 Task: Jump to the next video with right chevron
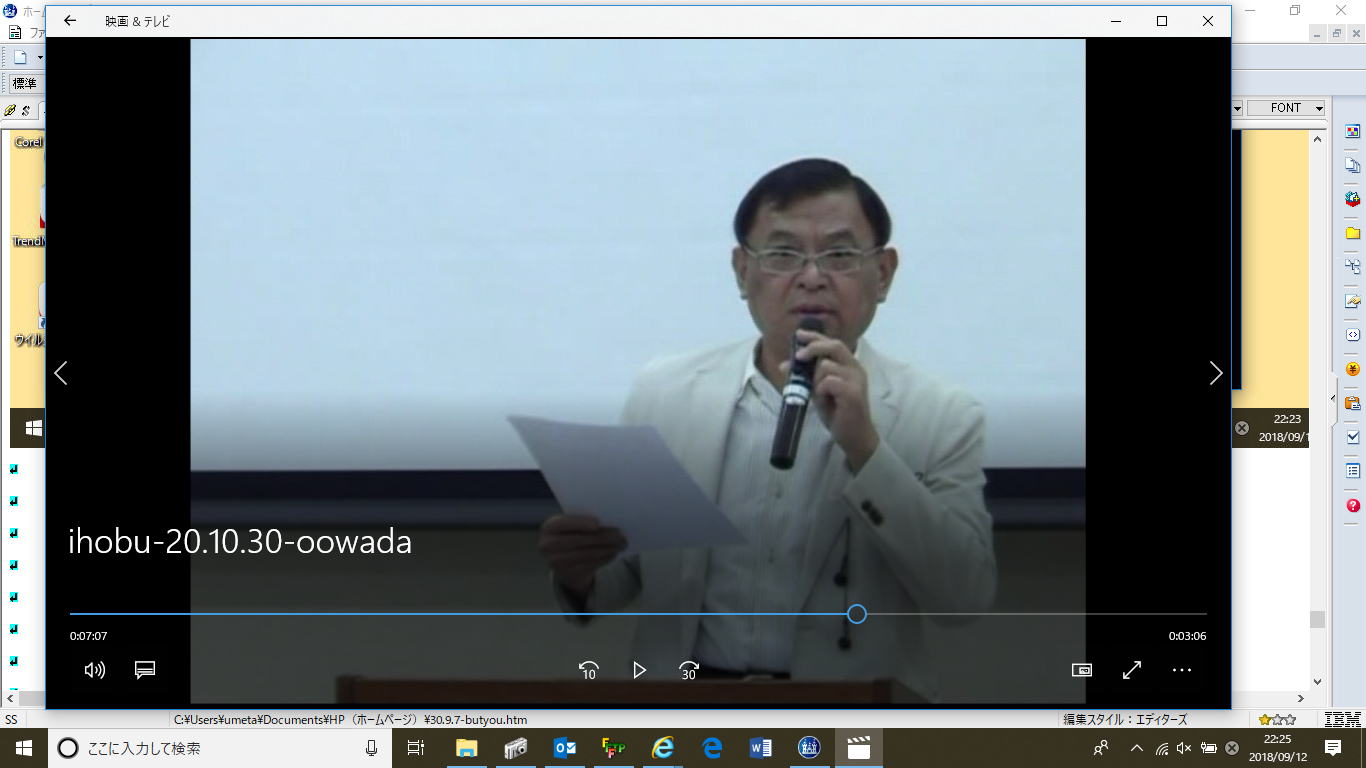[x=1215, y=373]
